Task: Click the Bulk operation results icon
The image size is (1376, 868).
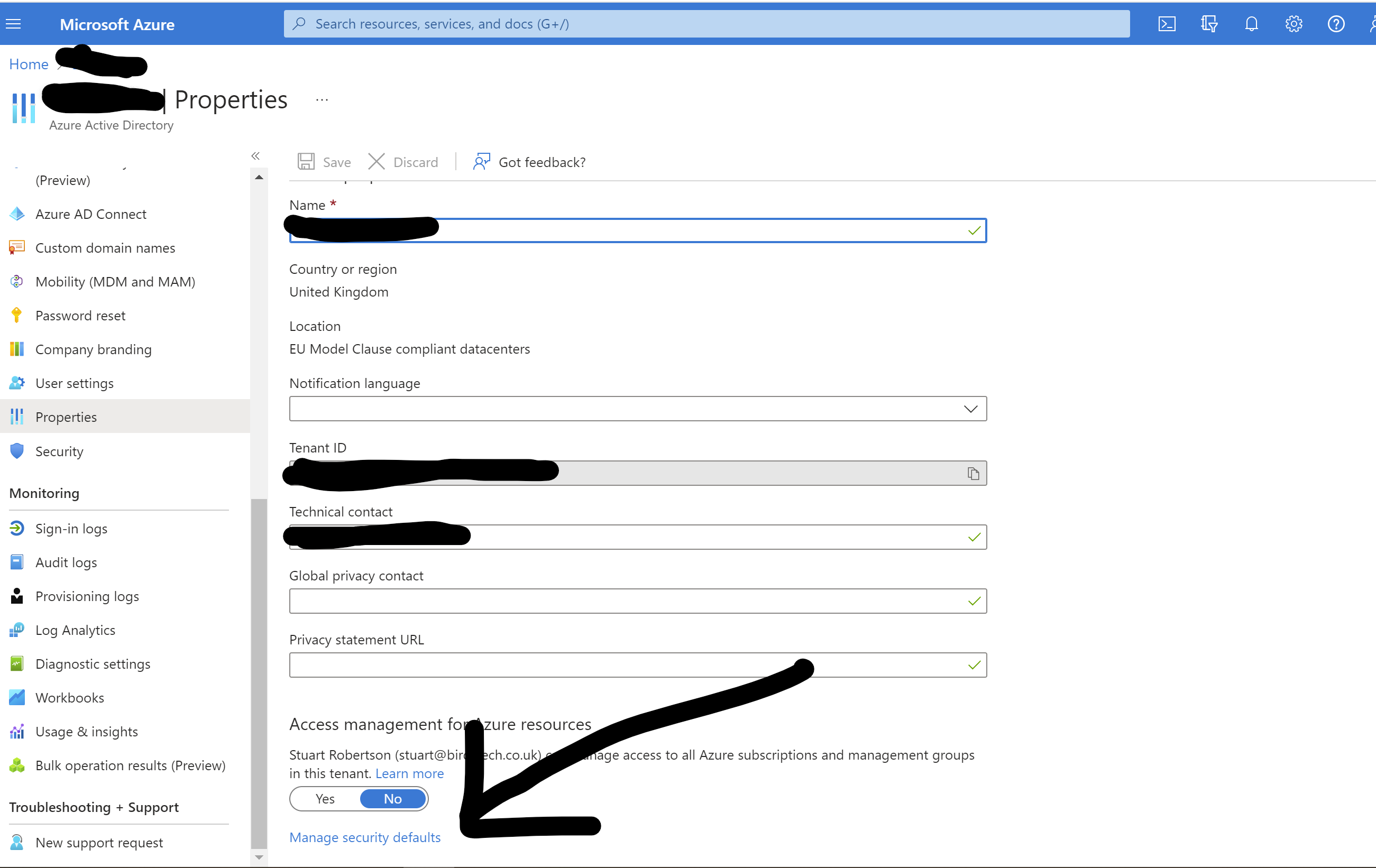Action: (x=17, y=765)
